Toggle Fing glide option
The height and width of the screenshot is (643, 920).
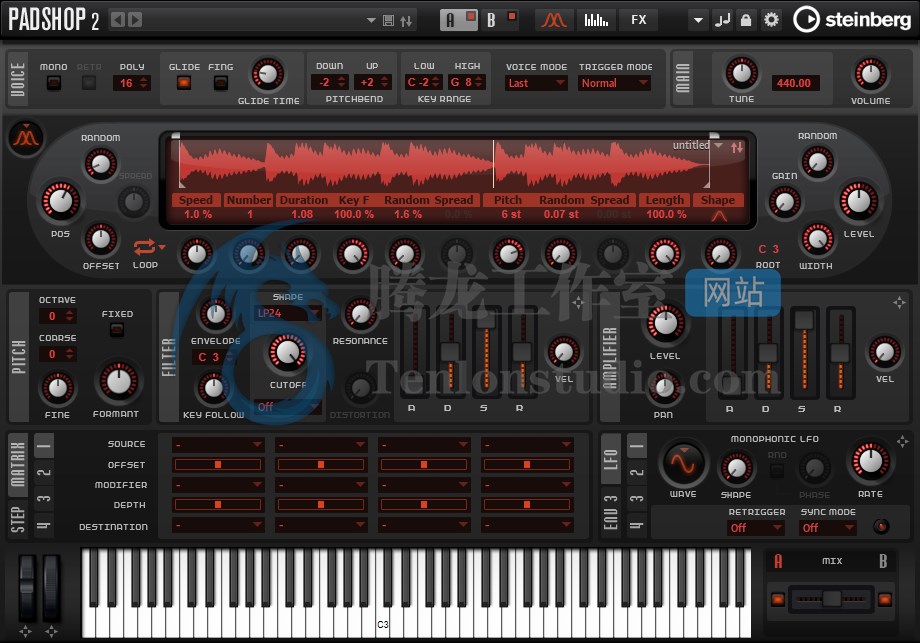click(x=221, y=83)
